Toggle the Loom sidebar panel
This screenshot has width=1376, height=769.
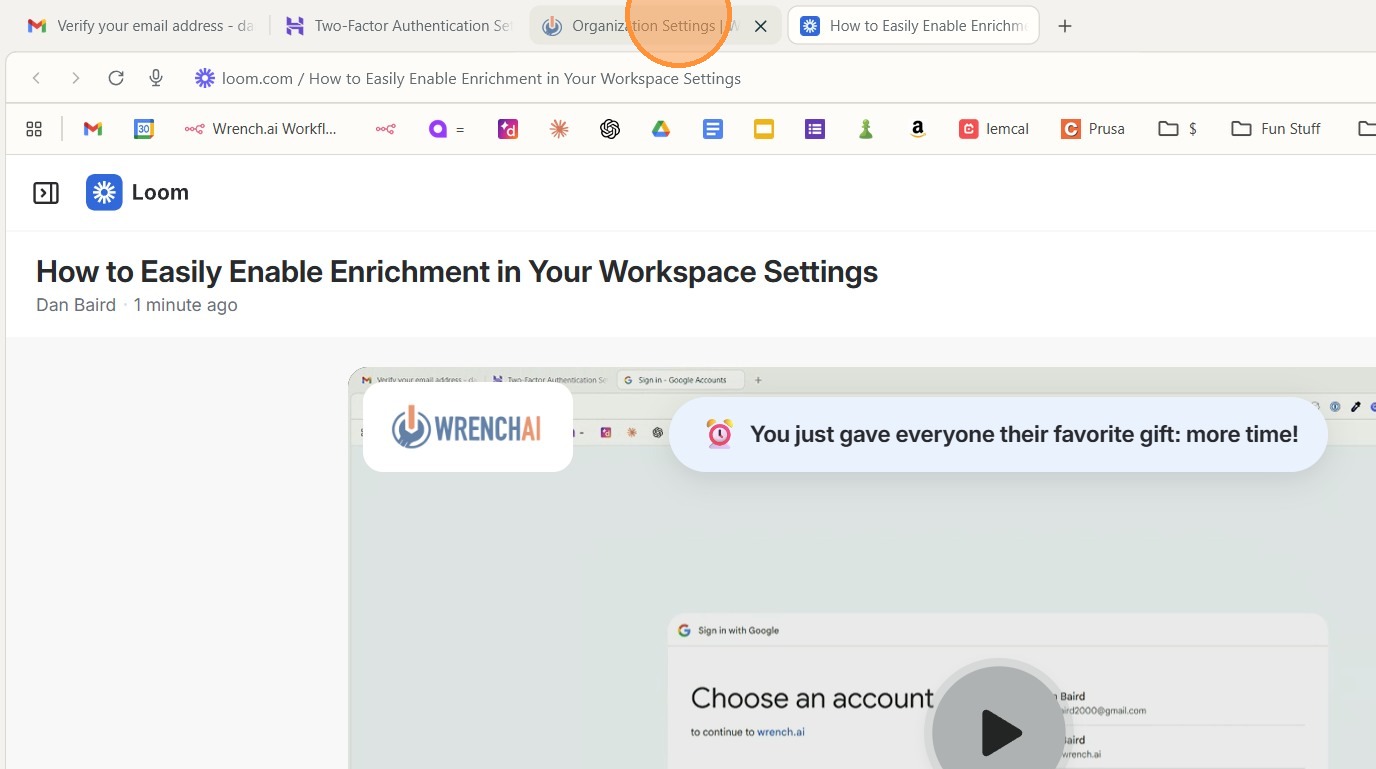tap(46, 193)
